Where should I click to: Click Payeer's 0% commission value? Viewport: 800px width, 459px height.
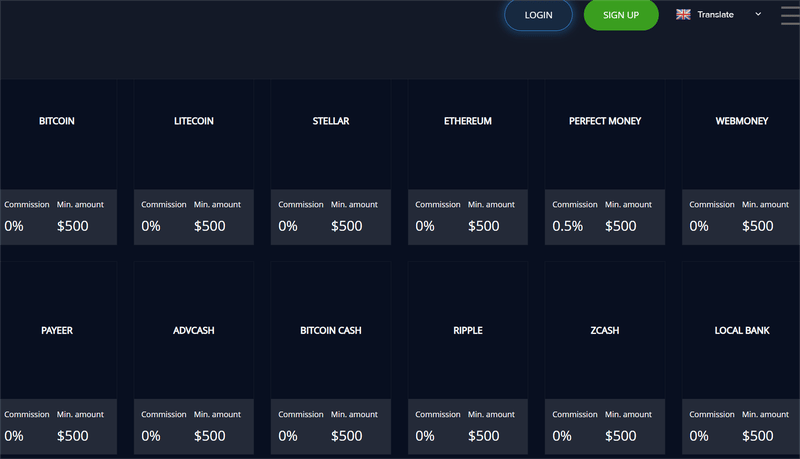click(x=14, y=436)
